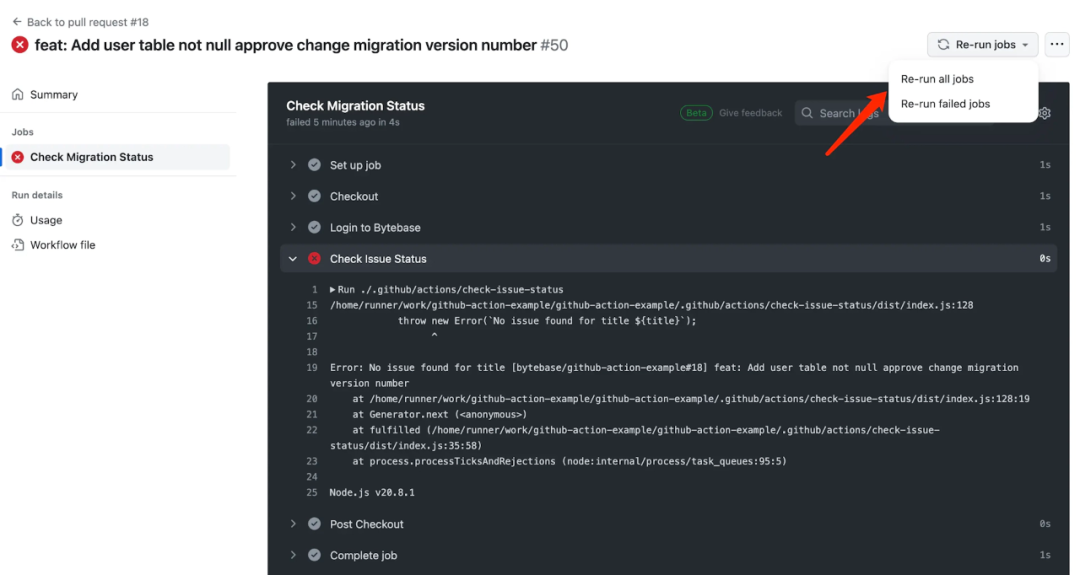This screenshot has height=575, width=1080.
Task: Expand the Set up job step
Action: 293,165
